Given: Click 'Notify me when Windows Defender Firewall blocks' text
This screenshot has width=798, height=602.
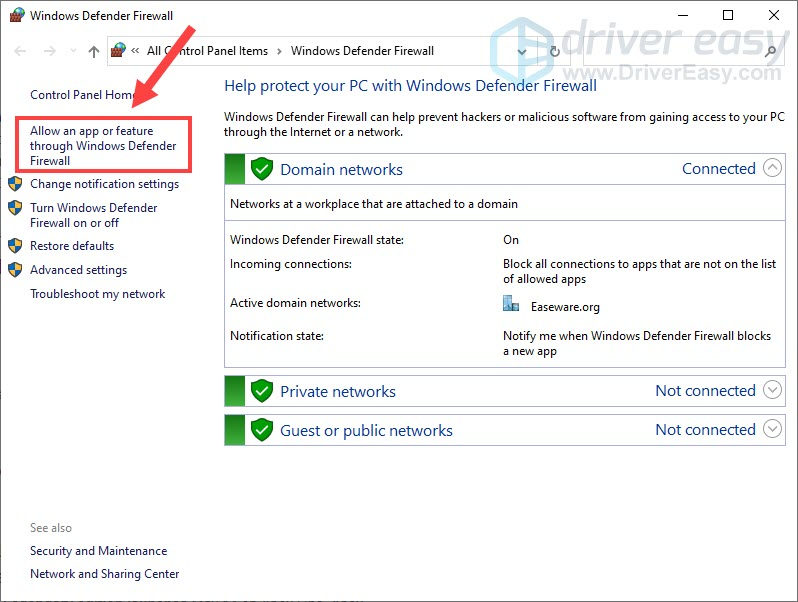Looking at the screenshot, I should [637, 343].
